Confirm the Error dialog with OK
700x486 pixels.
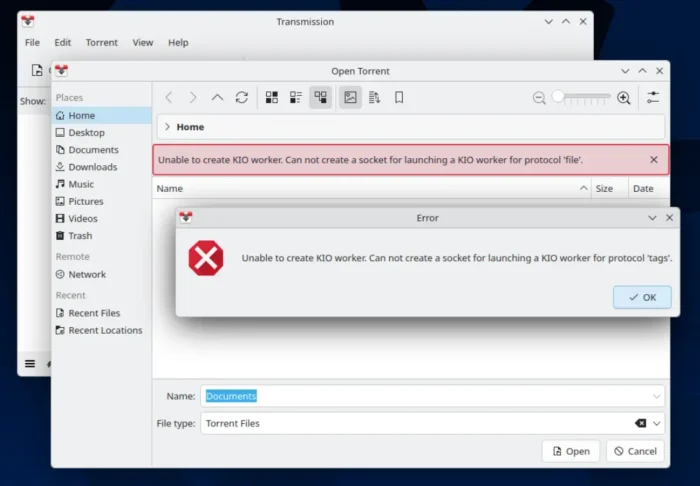[642, 297]
